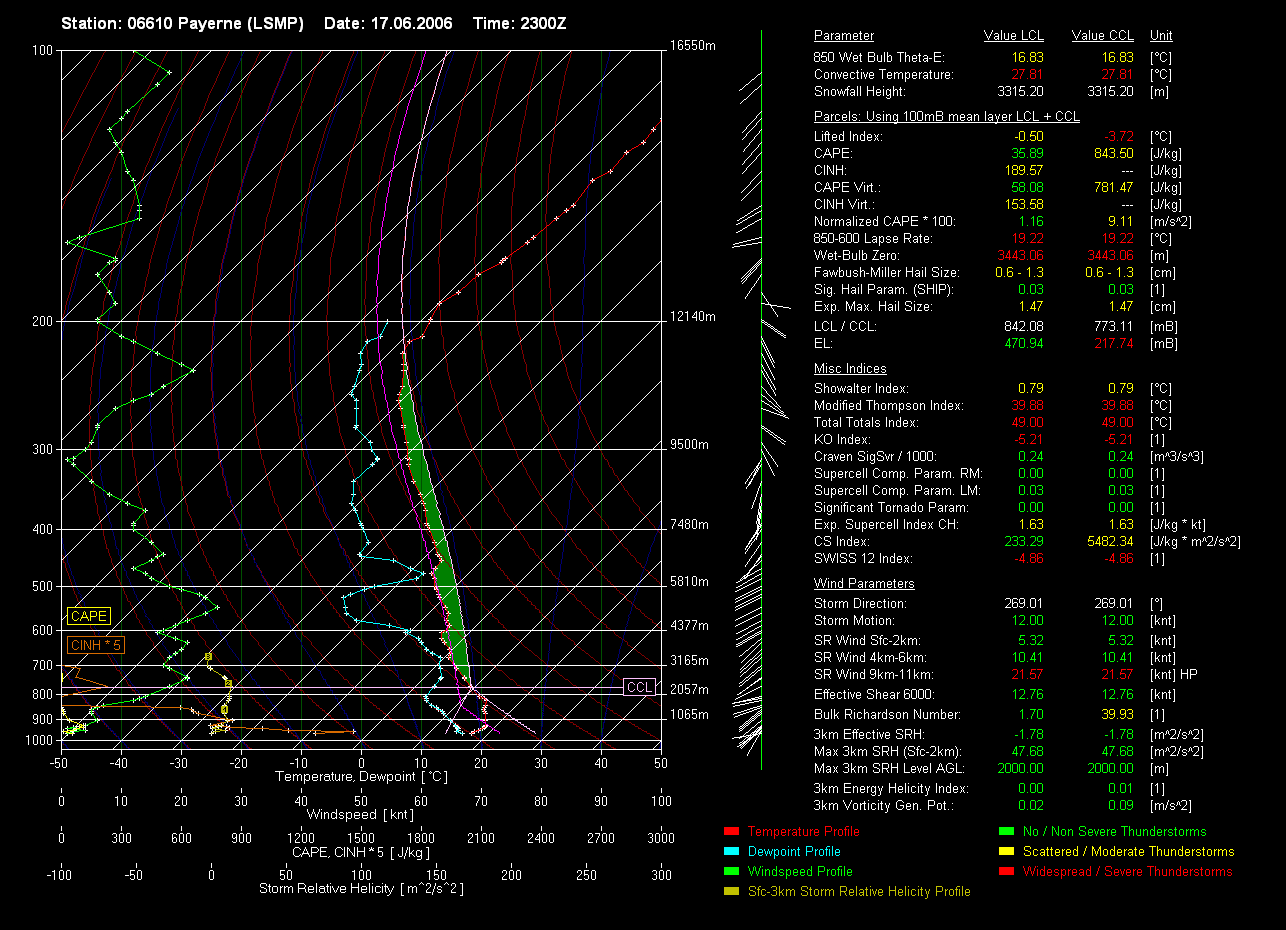
Task: Select the green Windspeed Profile legend swatch
Action: pyautogui.click(x=730, y=871)
